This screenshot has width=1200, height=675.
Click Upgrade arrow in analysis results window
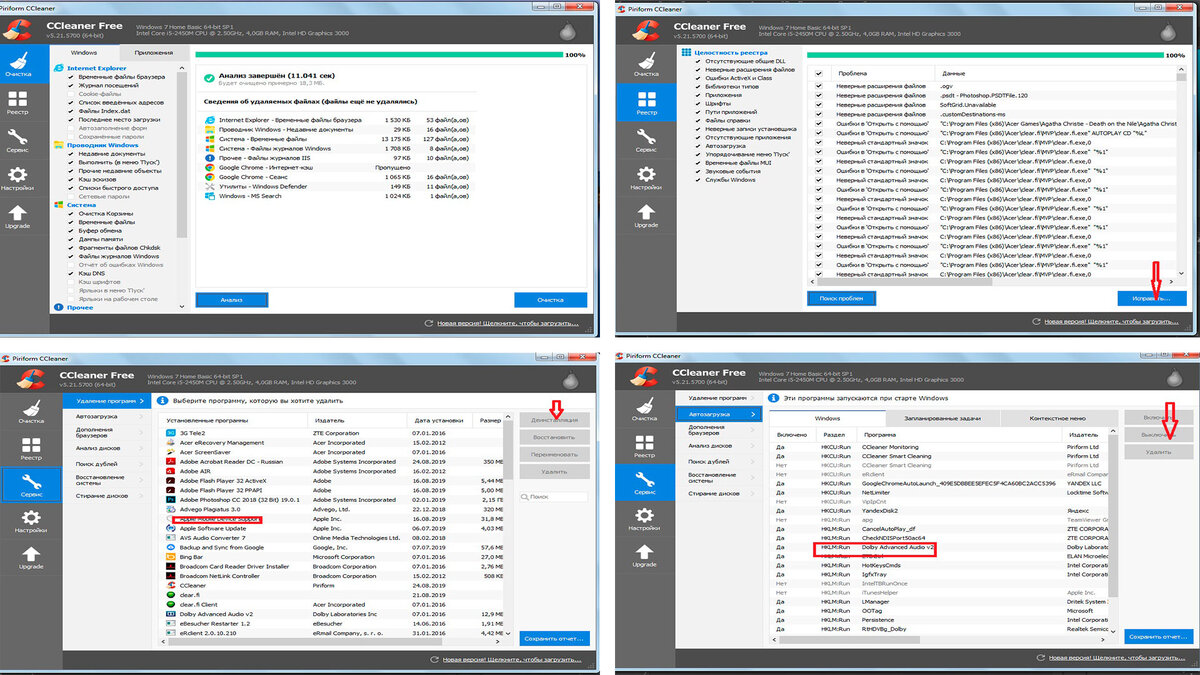pyautogui.click(x=18, y=217)
